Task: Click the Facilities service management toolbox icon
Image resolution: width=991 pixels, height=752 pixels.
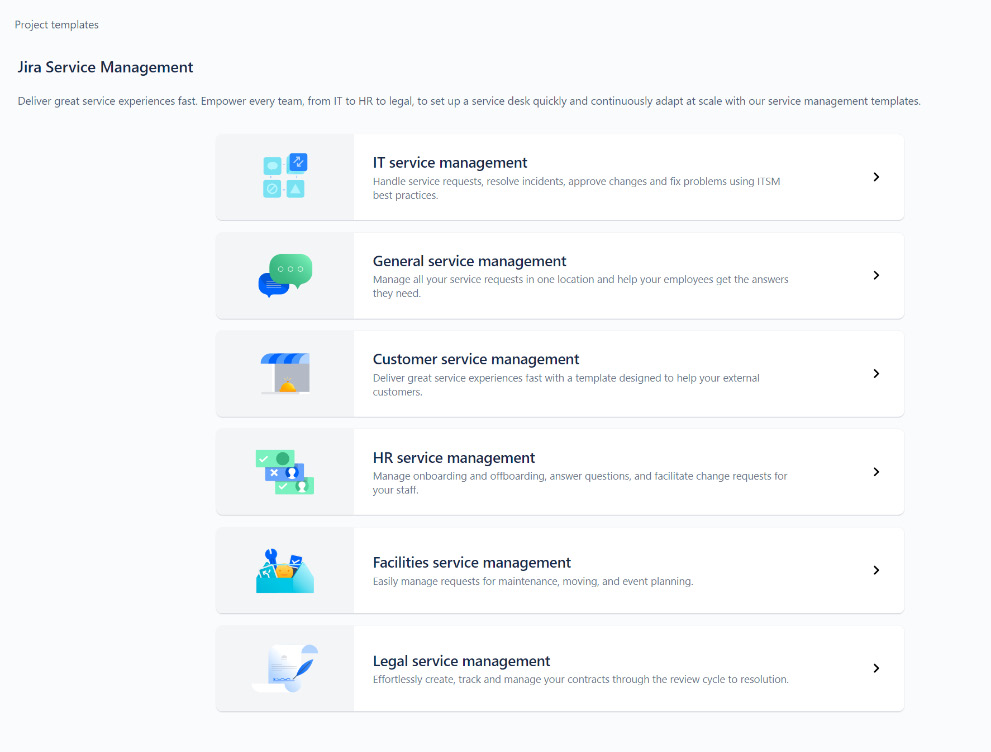Action: click(x=285, y=571)
